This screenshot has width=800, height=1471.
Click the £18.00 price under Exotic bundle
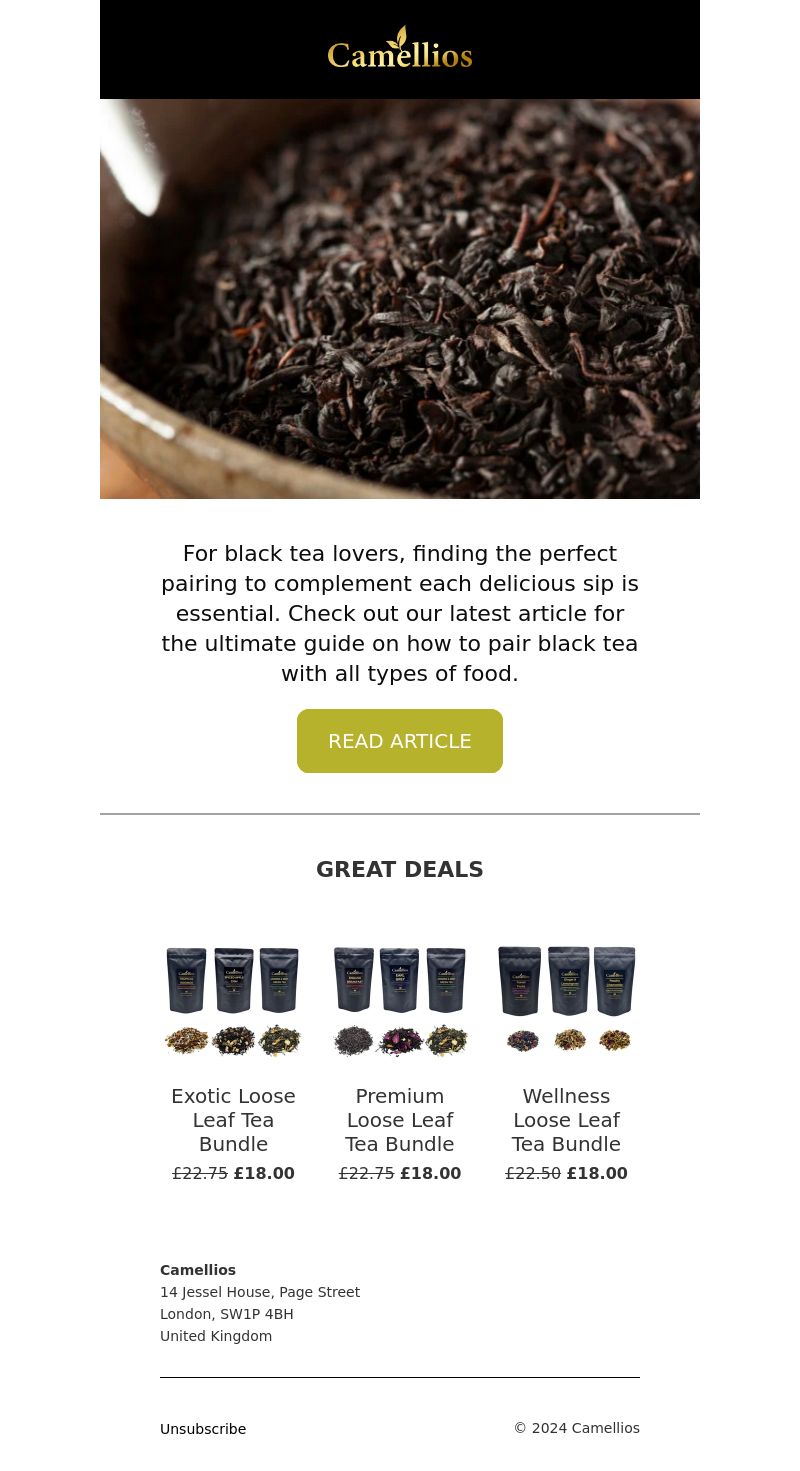tap(264, 1174)
